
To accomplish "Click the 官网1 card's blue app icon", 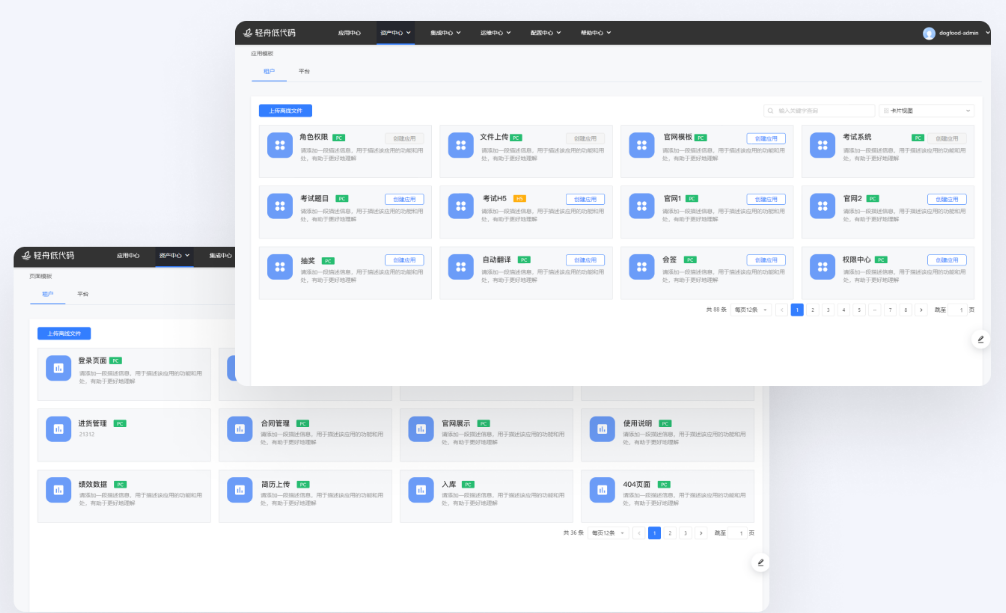I will 642,206.
